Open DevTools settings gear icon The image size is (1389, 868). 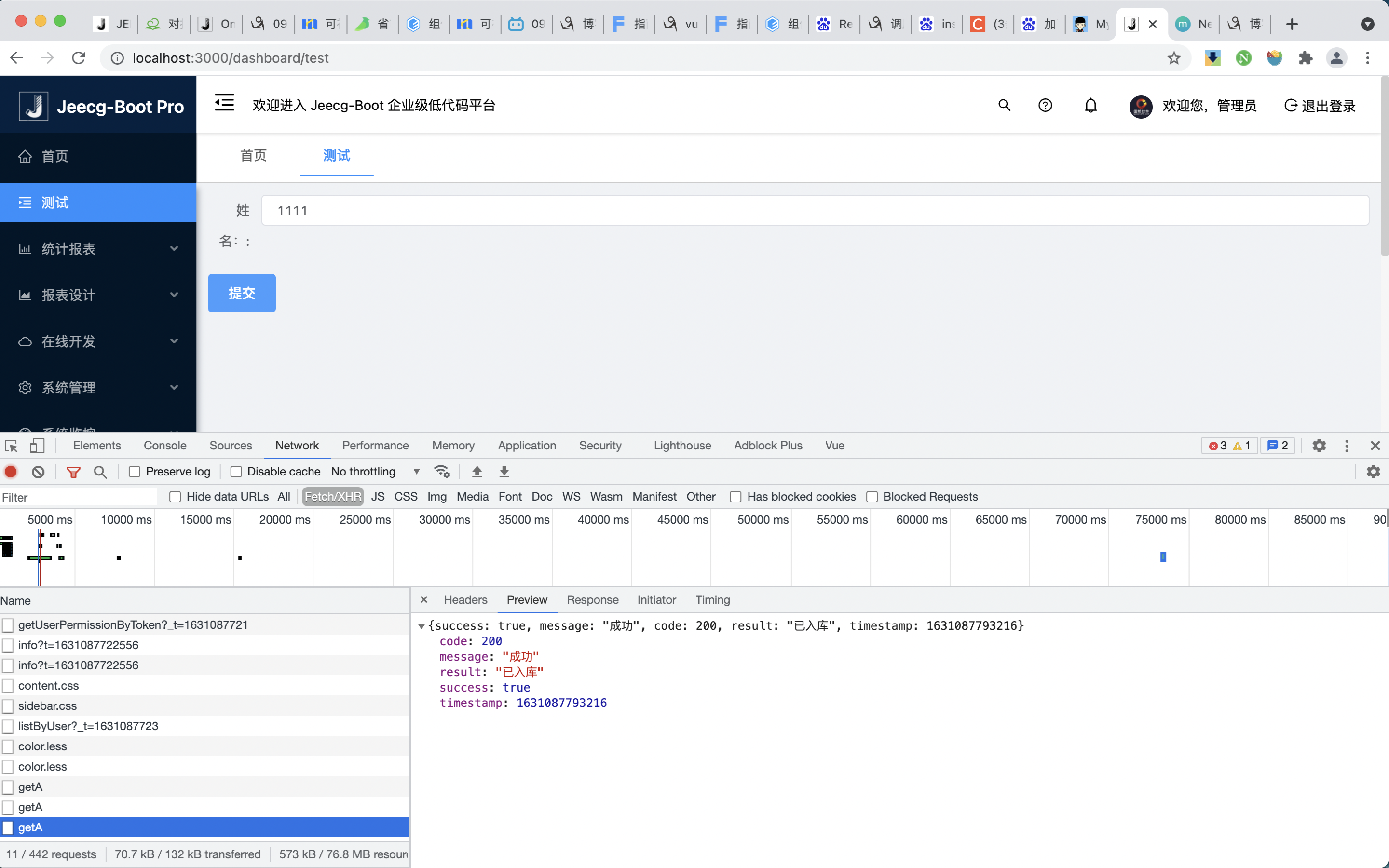click(1319, 446)
